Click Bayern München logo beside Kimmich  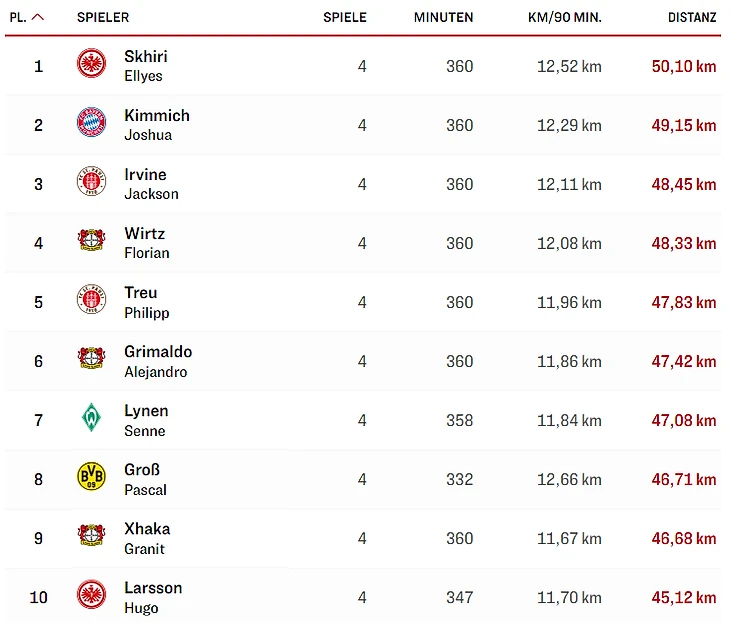point(91,123)
